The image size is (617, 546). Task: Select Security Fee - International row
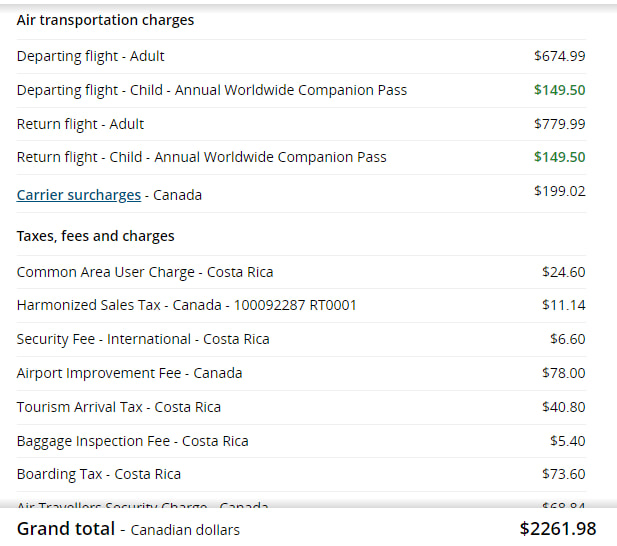(143, 339)
